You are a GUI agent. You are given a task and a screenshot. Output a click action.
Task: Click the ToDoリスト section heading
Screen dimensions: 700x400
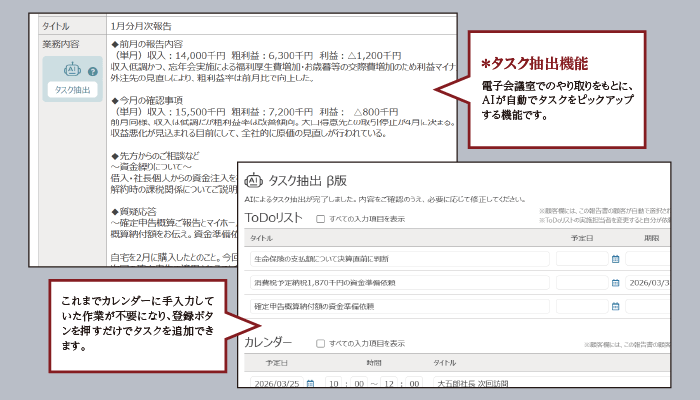coord(273,218)
